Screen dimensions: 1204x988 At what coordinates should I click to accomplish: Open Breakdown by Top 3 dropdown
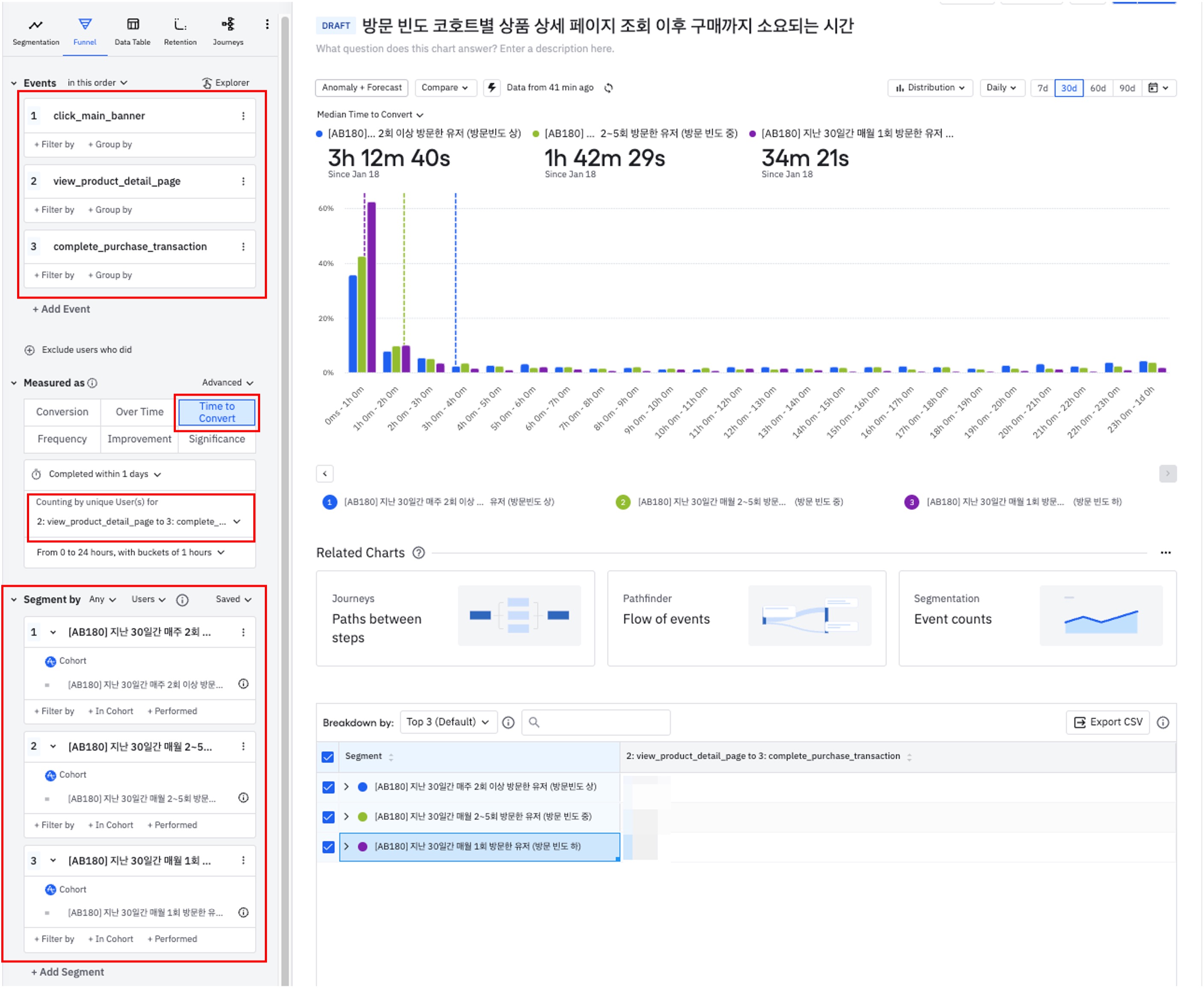[448, 722]
